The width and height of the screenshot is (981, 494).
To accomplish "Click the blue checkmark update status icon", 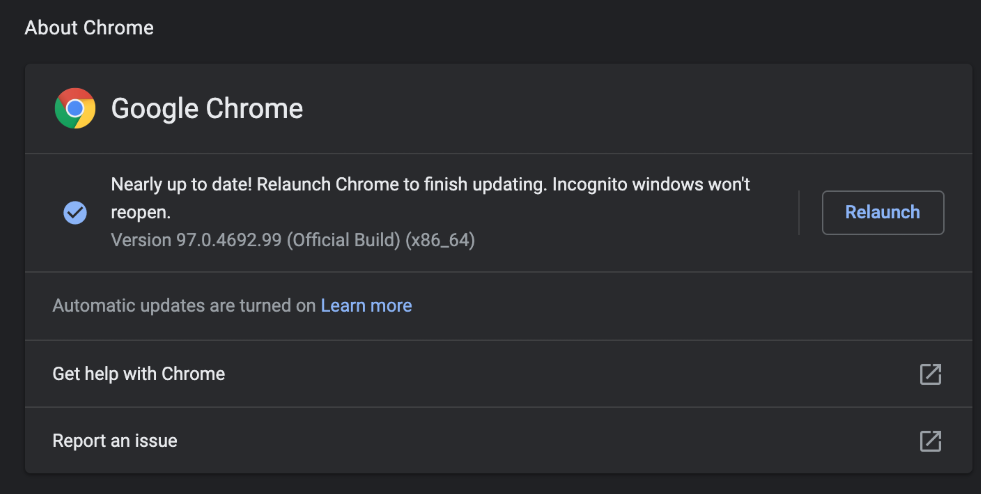I will [x=75, y=212].
